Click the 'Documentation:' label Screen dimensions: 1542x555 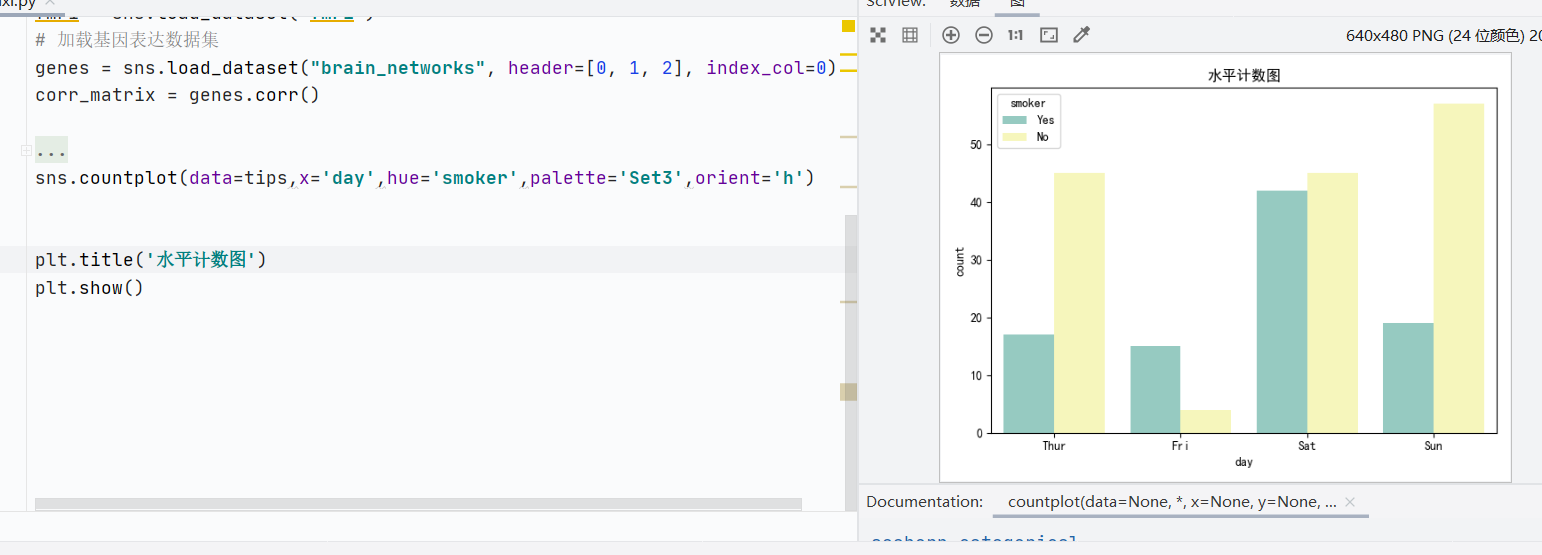925,502
